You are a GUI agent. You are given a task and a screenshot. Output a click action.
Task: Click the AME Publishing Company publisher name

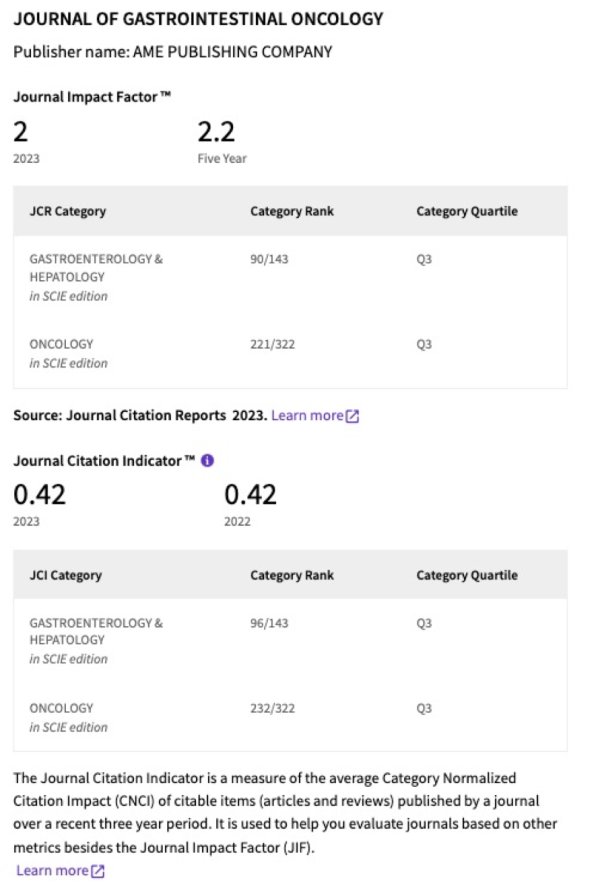coord(232,52)
